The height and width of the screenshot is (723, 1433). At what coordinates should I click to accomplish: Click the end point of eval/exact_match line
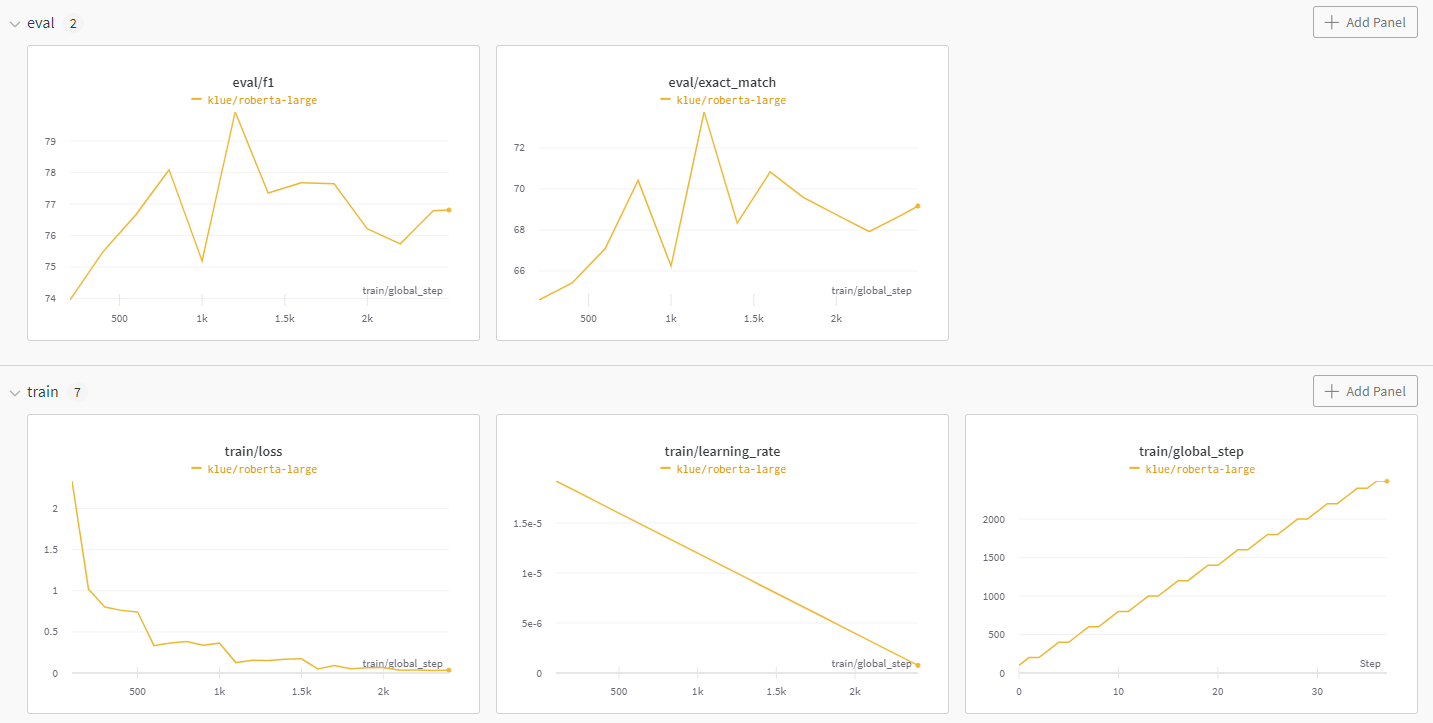tap(918, 206)
